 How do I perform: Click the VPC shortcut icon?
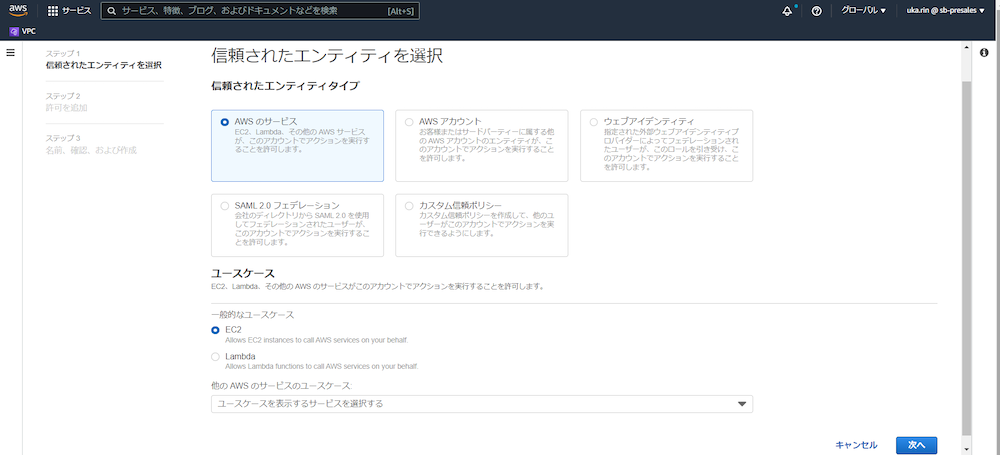(x=13, y=31)
